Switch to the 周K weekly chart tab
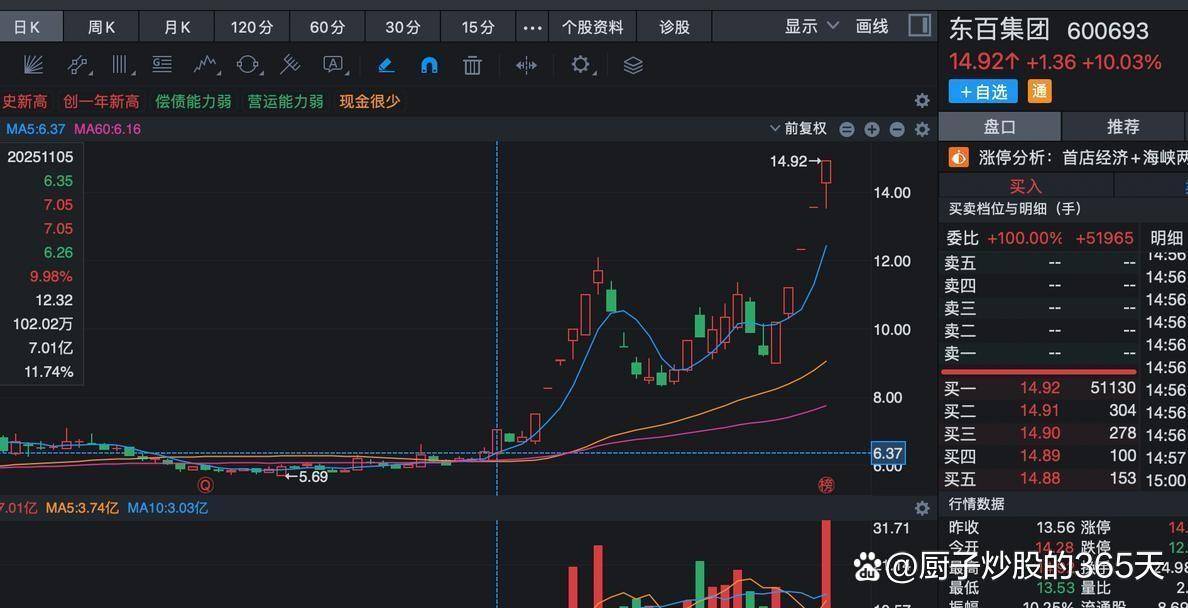The image size is (1188, 608). tap(101, 26)
